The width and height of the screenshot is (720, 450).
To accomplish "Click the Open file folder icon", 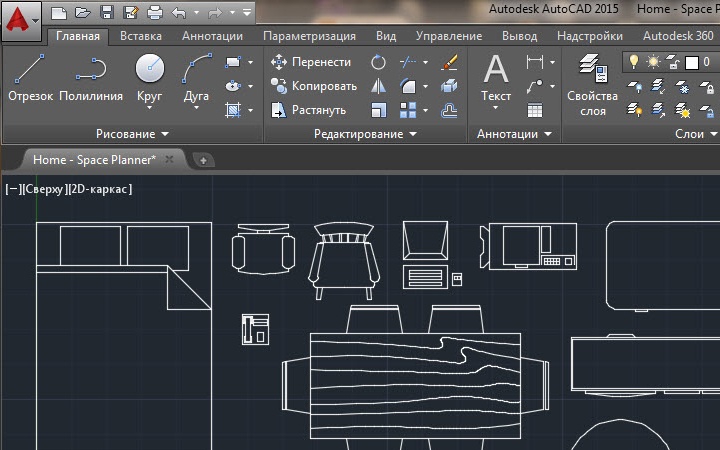I will [83, 12].
